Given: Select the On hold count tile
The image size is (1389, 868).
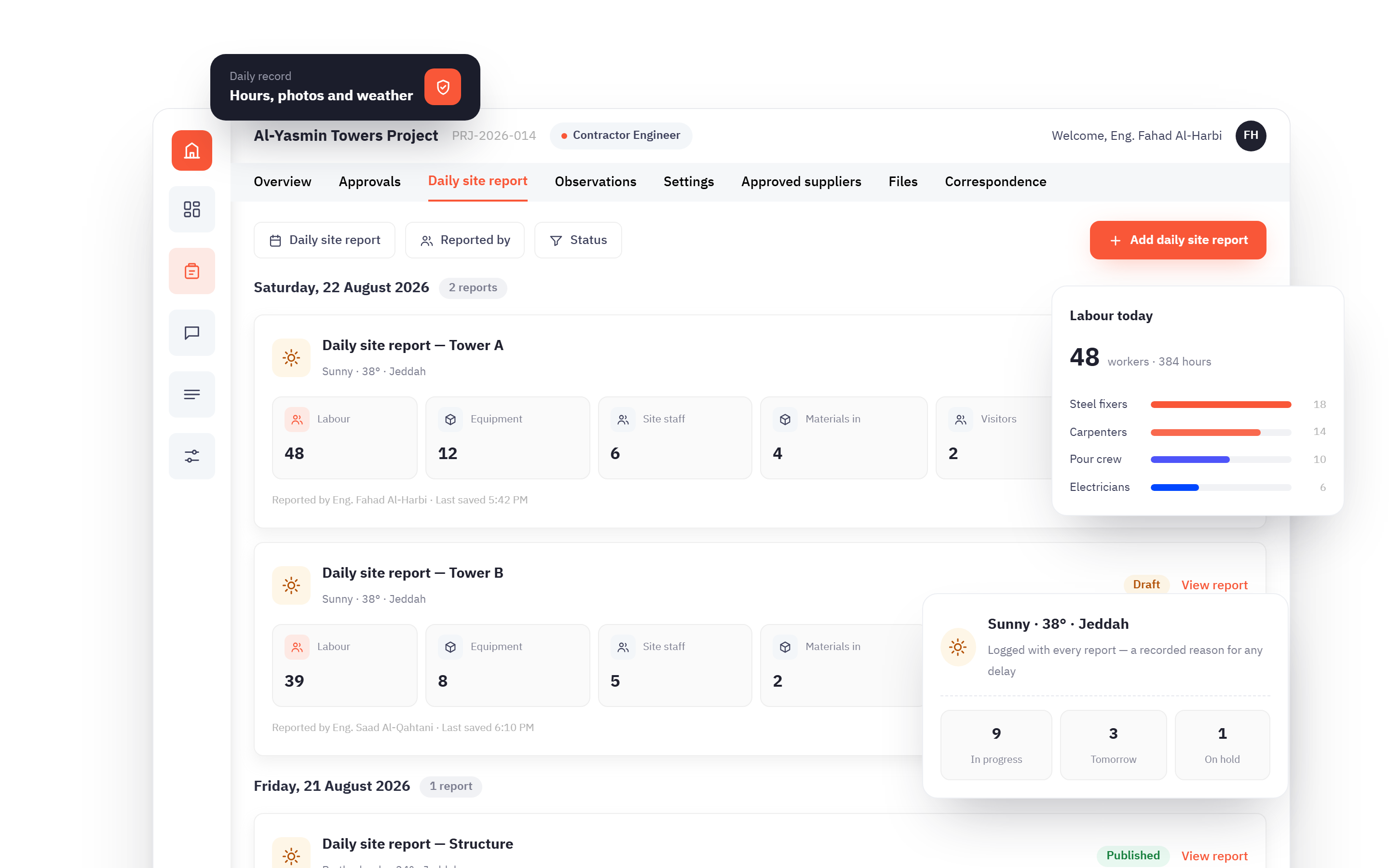Looking at the screenshot, I should (x=1222, y=745).
